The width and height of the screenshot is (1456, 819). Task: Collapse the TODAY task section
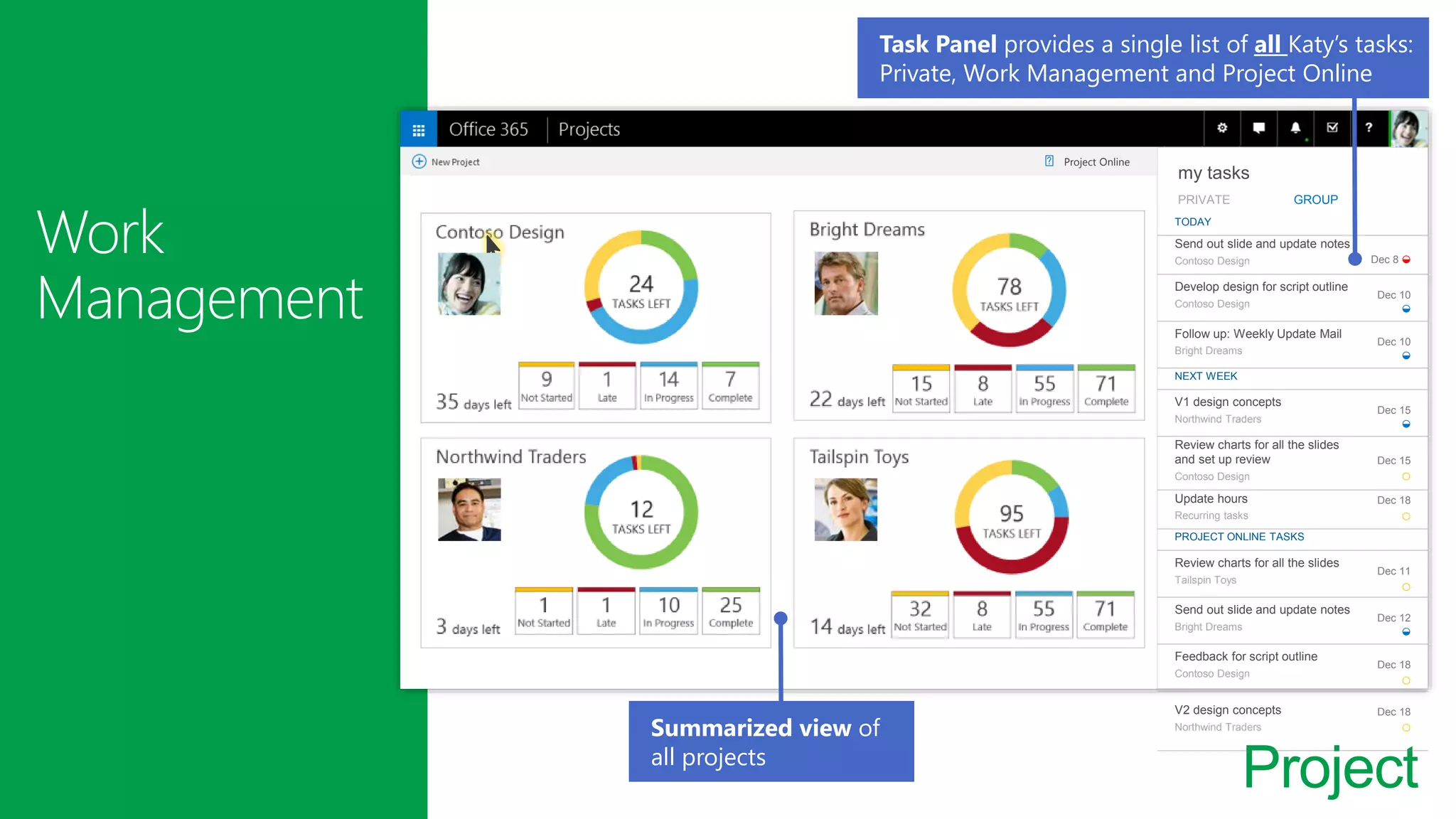coord(1193,222)
